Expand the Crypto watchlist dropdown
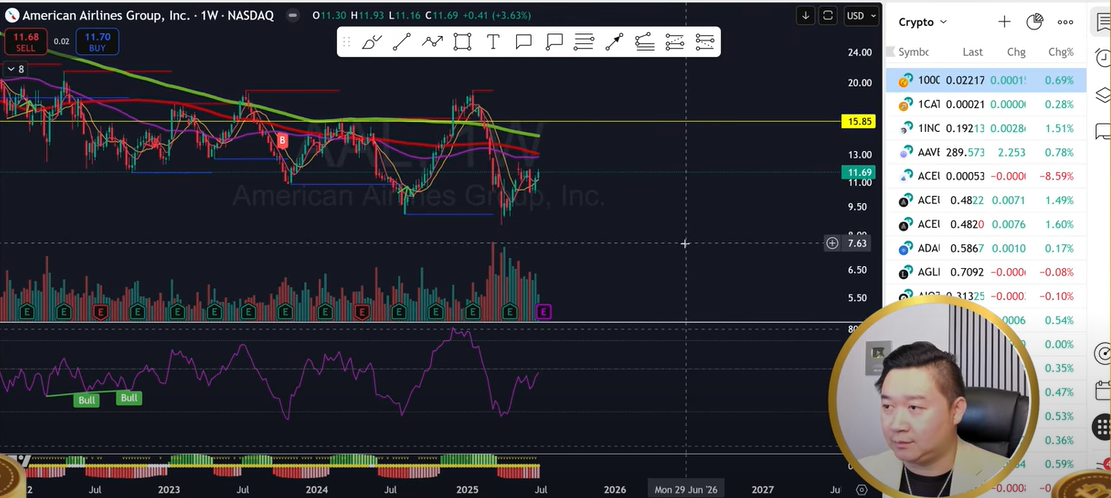Image resolution: width=1111 pixels, height=498 pixels. pos(922,21)
